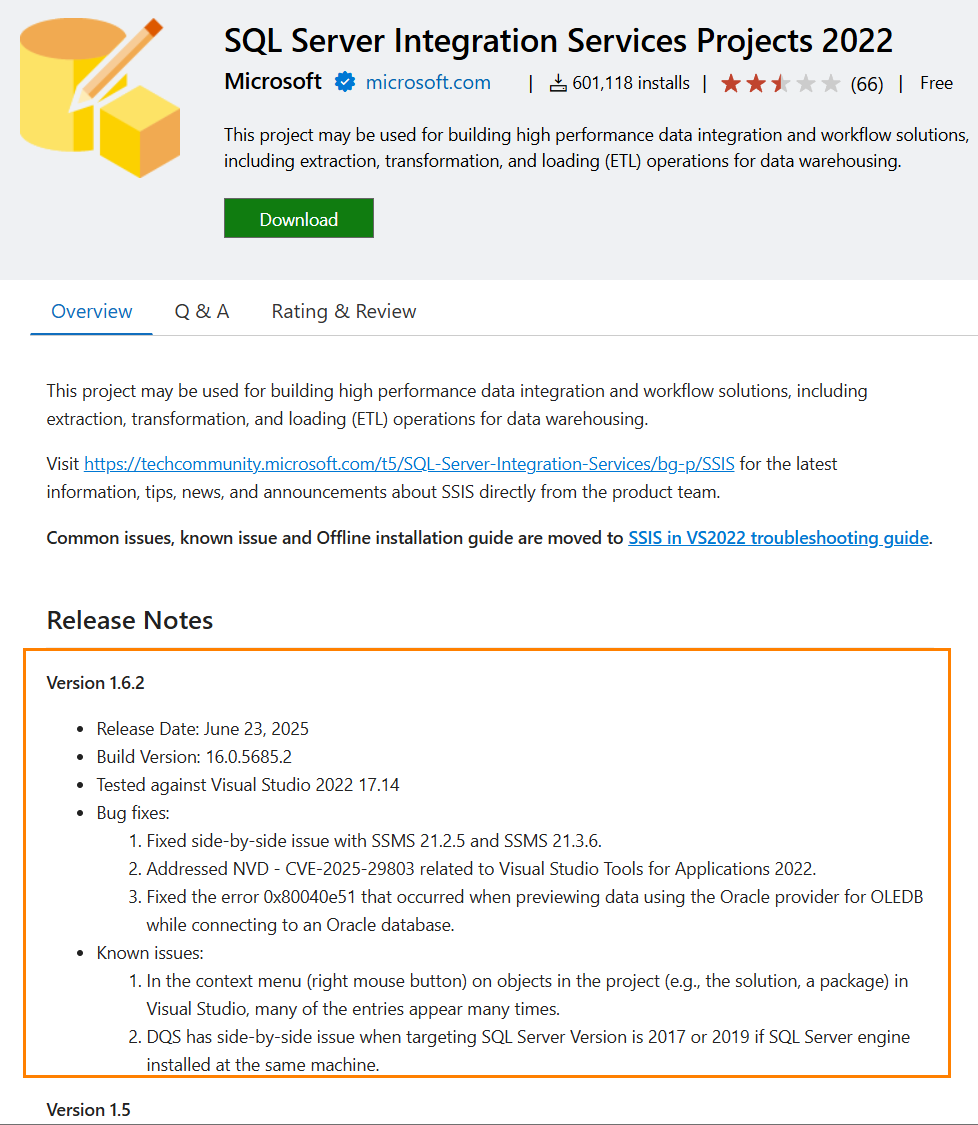Viewport: 978px width, 1125px height.
Task: Click the SSMS side-by-side bug fix line
Action: (374, 841)
